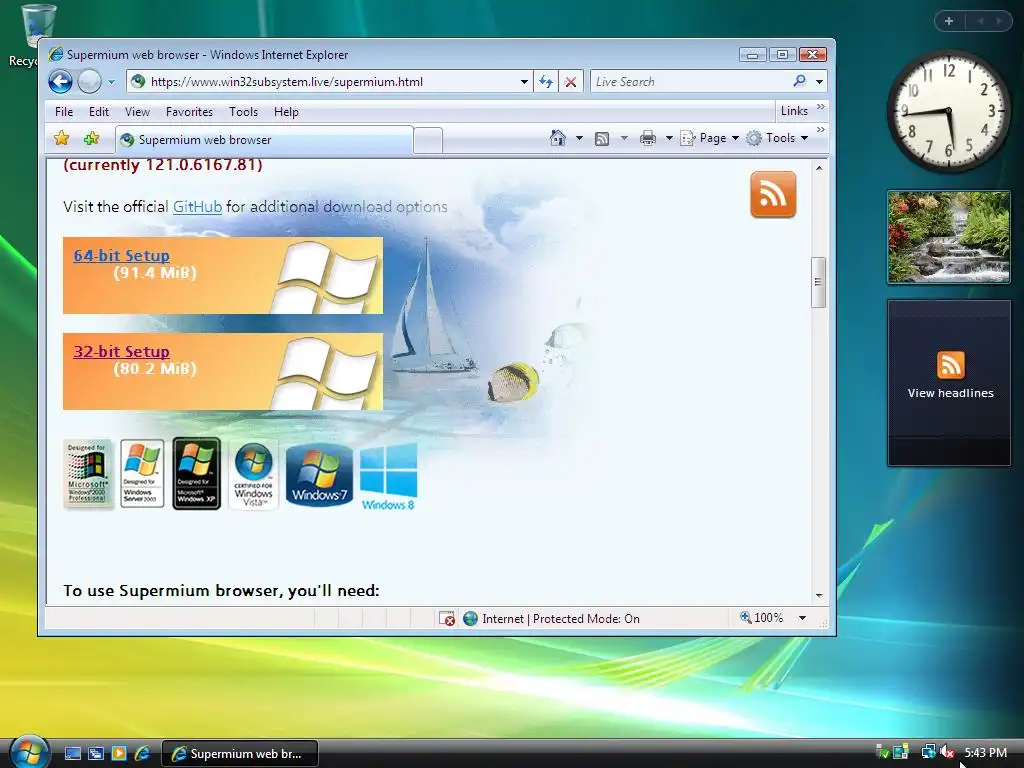
Task: Open the recent pages dropdown arrow
Action: tap(112, 82)
